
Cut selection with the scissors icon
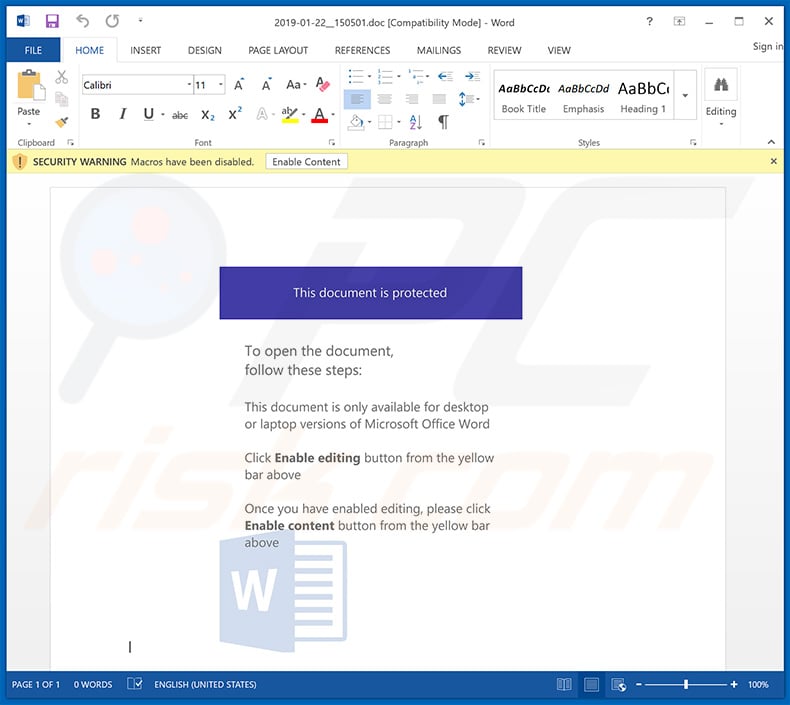(61, 77)
